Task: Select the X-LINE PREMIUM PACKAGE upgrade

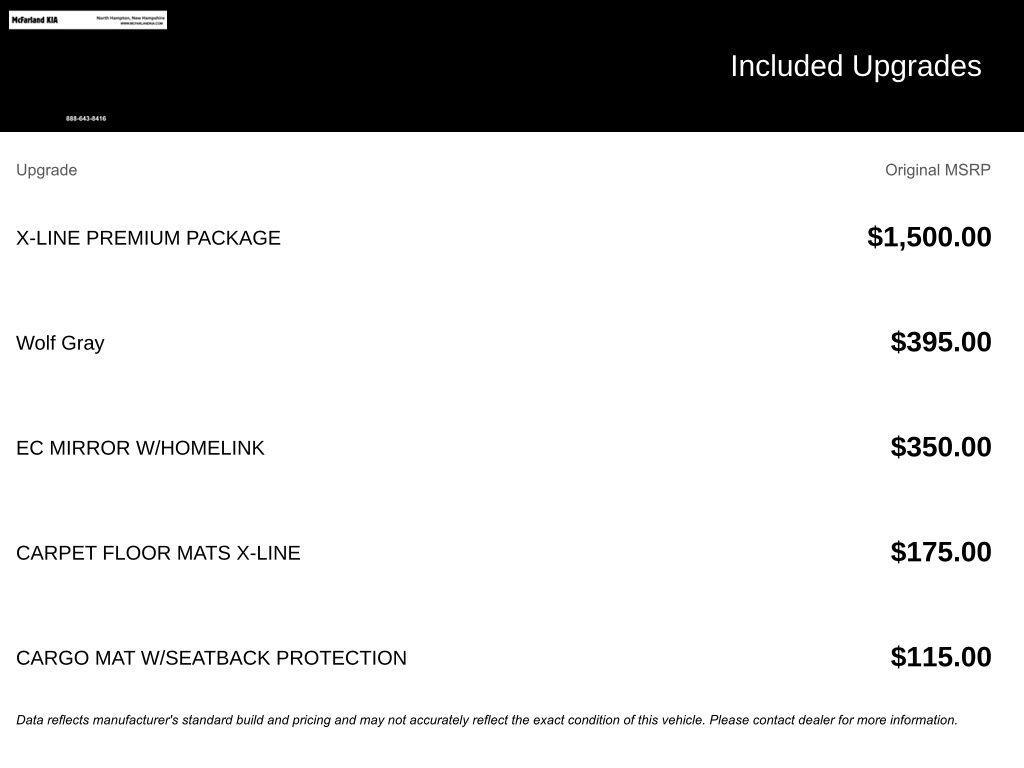Action: coord(148,238)
